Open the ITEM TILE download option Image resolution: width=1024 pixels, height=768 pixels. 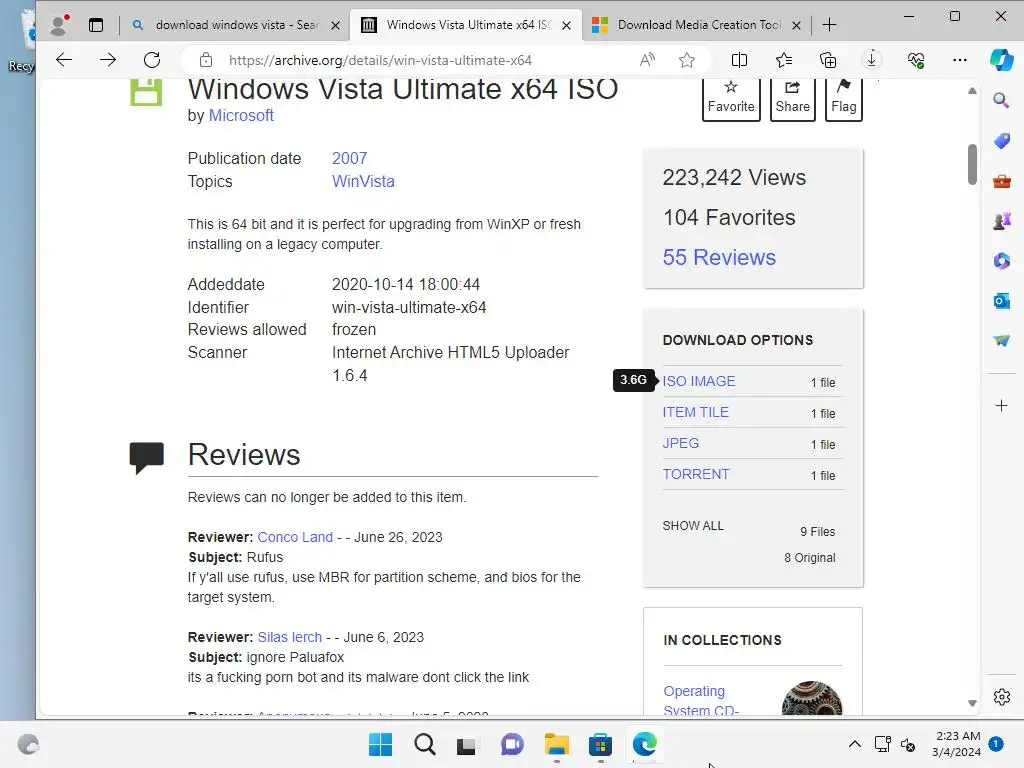click(x=696, y=412)
